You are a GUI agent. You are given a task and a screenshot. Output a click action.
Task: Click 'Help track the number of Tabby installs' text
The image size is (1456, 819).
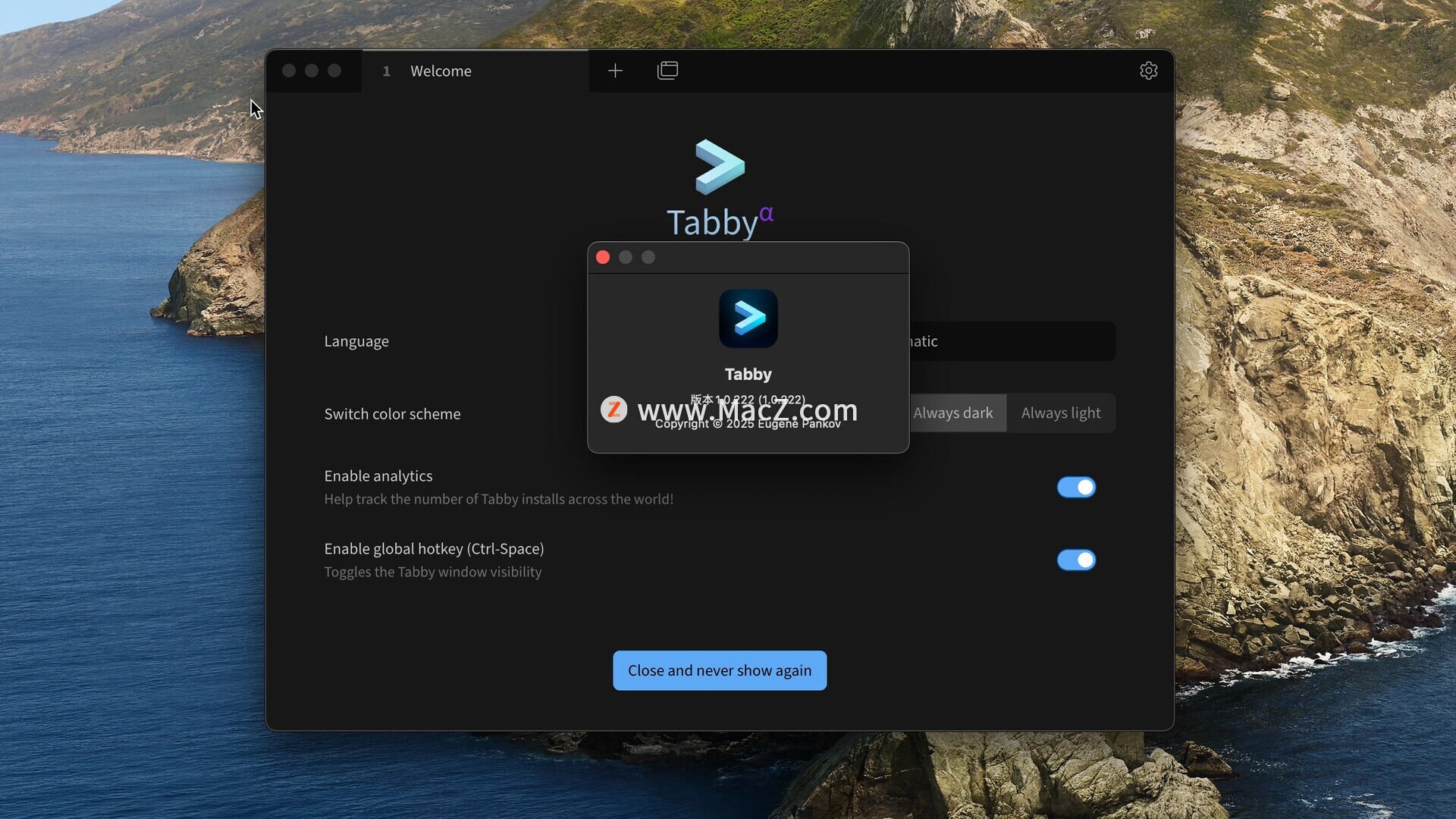click(498, 499)
